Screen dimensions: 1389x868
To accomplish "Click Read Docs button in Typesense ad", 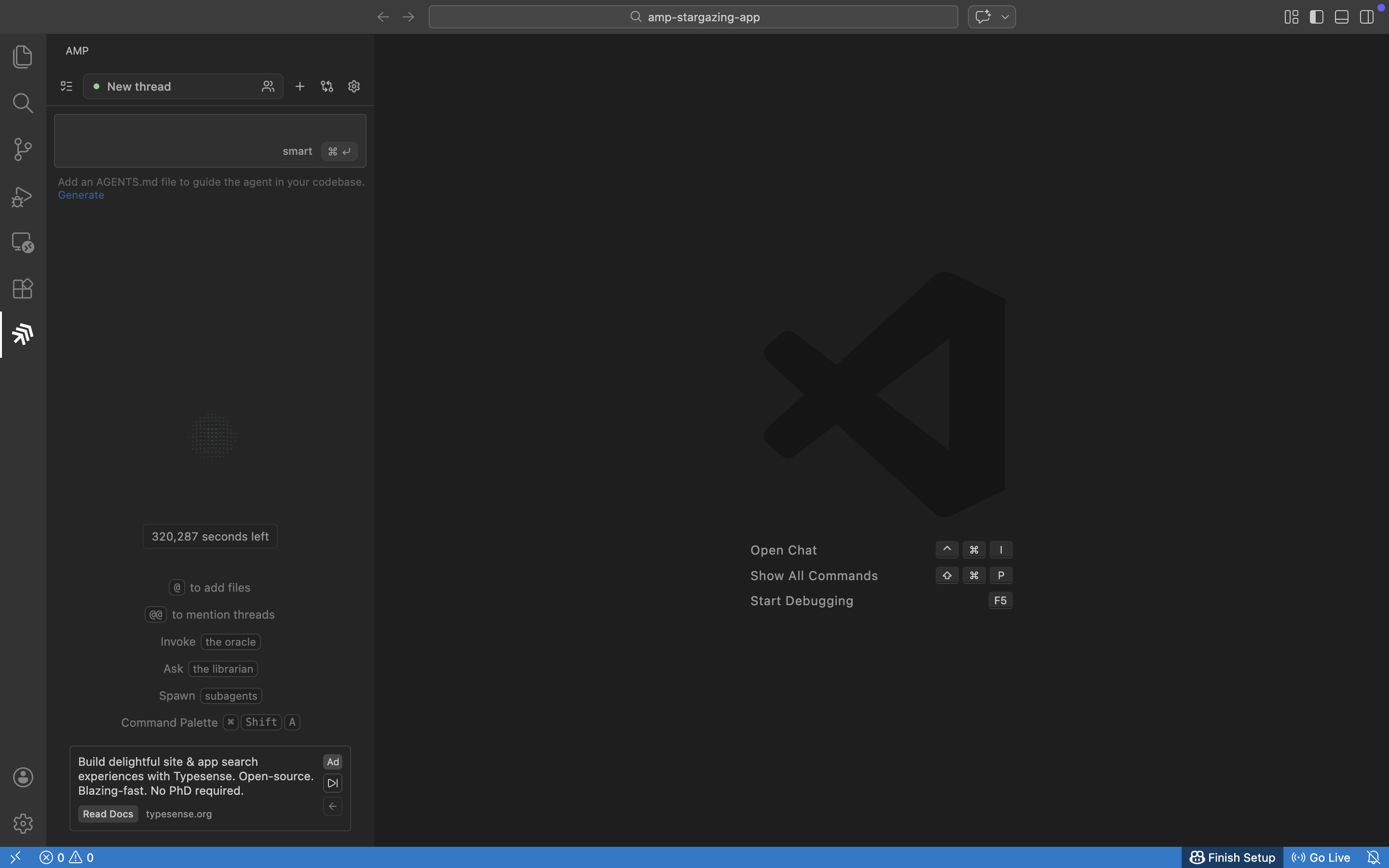I will 108,814.
